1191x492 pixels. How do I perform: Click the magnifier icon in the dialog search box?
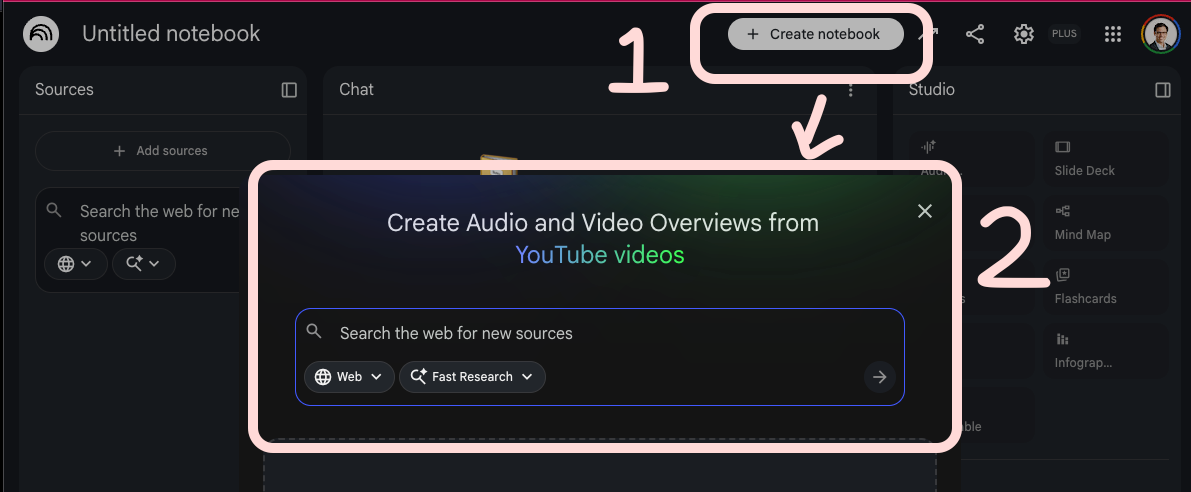pos(314,331)
